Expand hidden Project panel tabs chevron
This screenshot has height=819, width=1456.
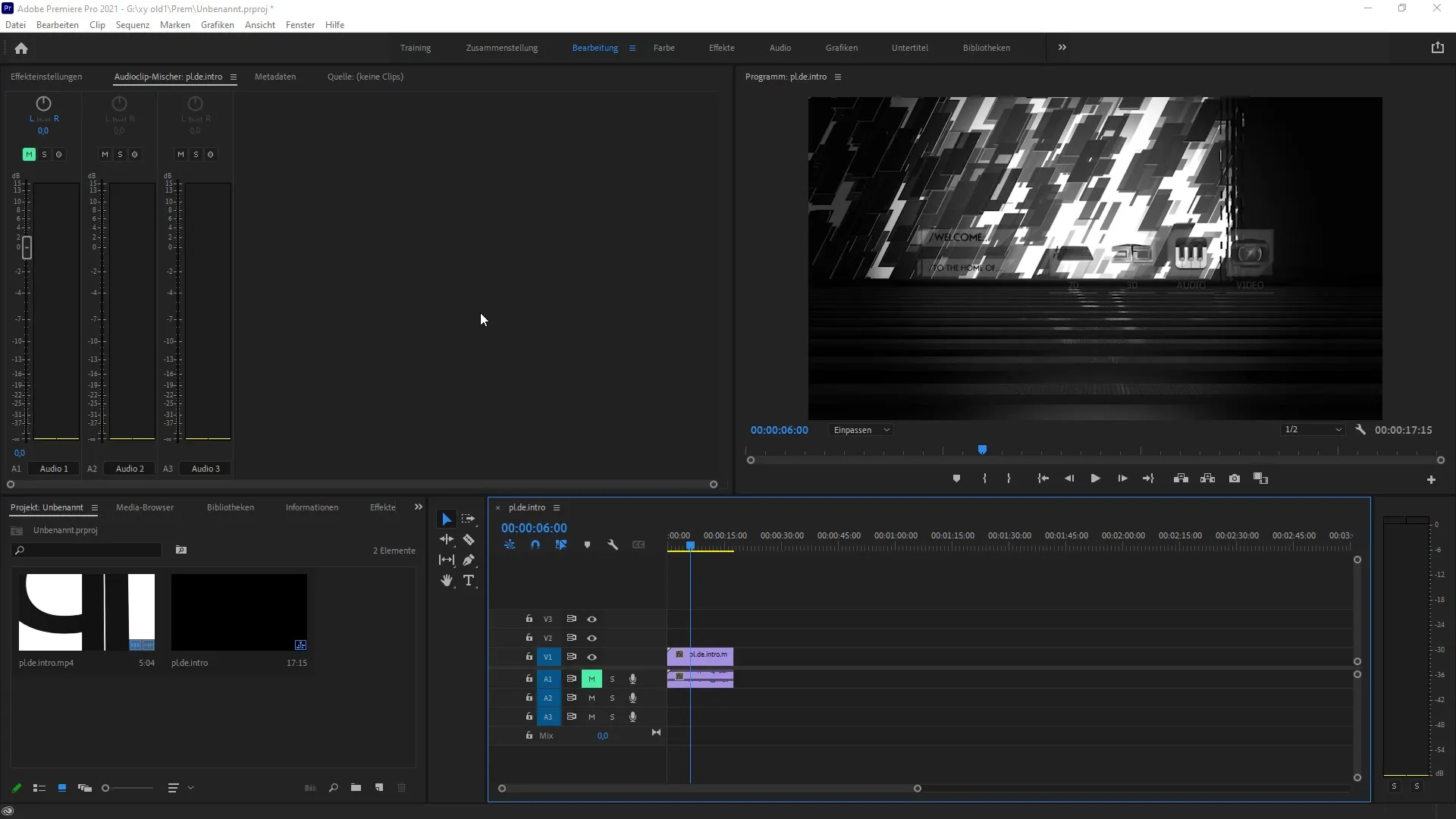[419, 507]
